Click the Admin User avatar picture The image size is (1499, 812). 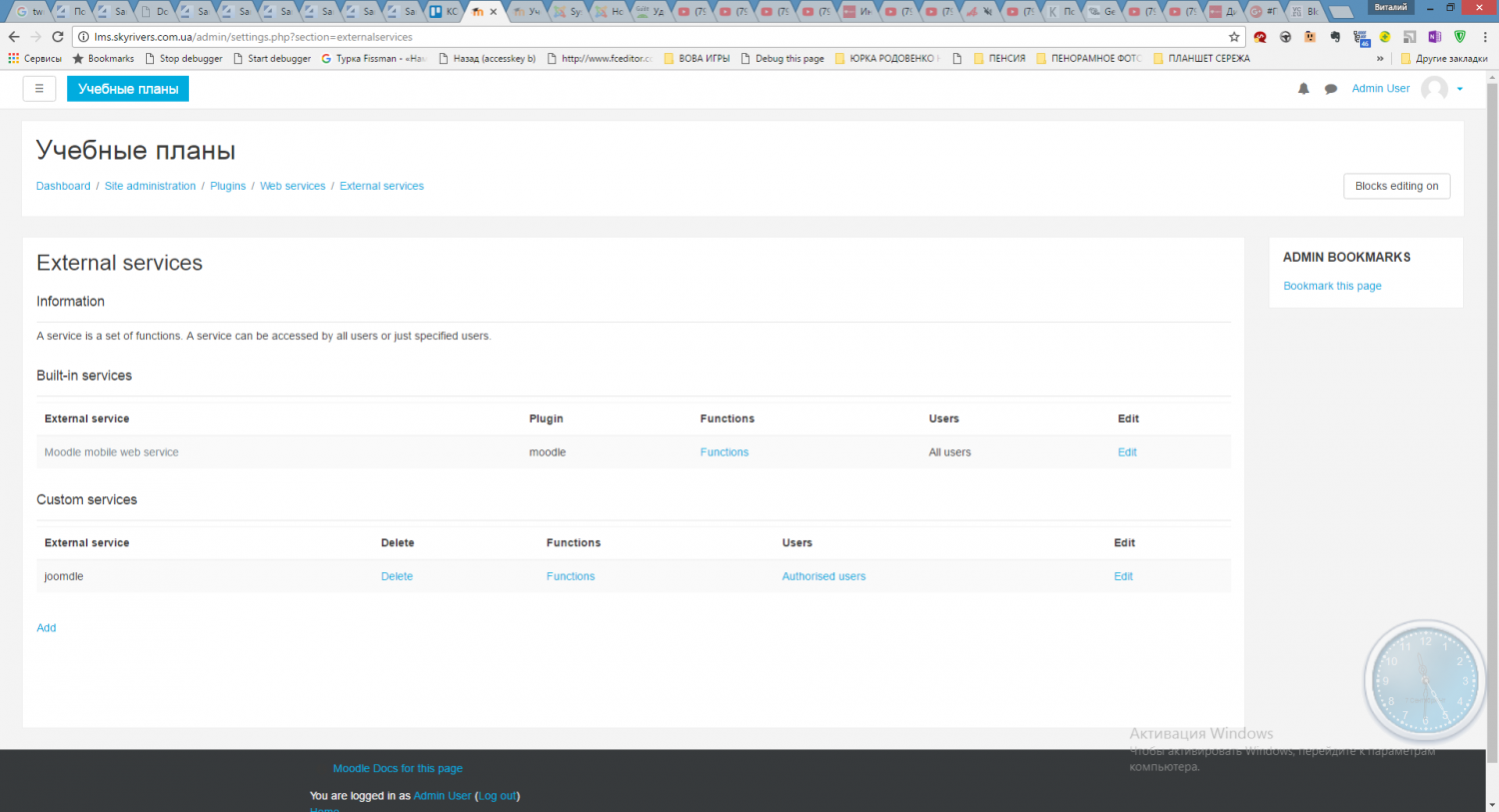coord(1434,89)
